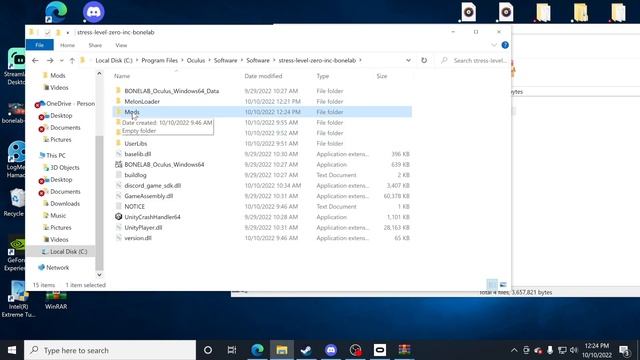Go up one folder level
640x360 pixels.
[x=72, y=60]
